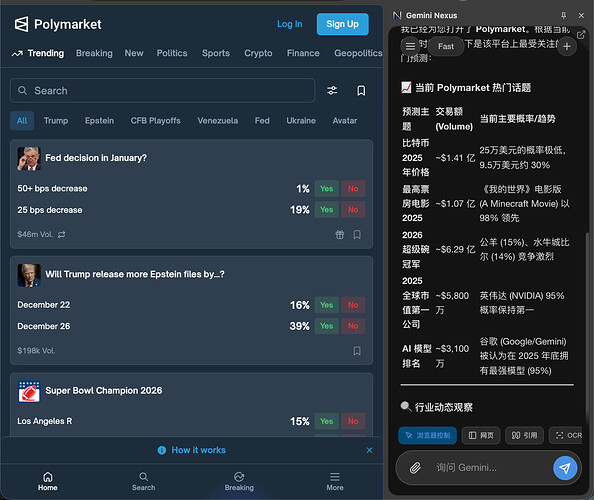Click the info icon in How it works
This screenshot has height=500, width=594.
(x=162, y=450)
